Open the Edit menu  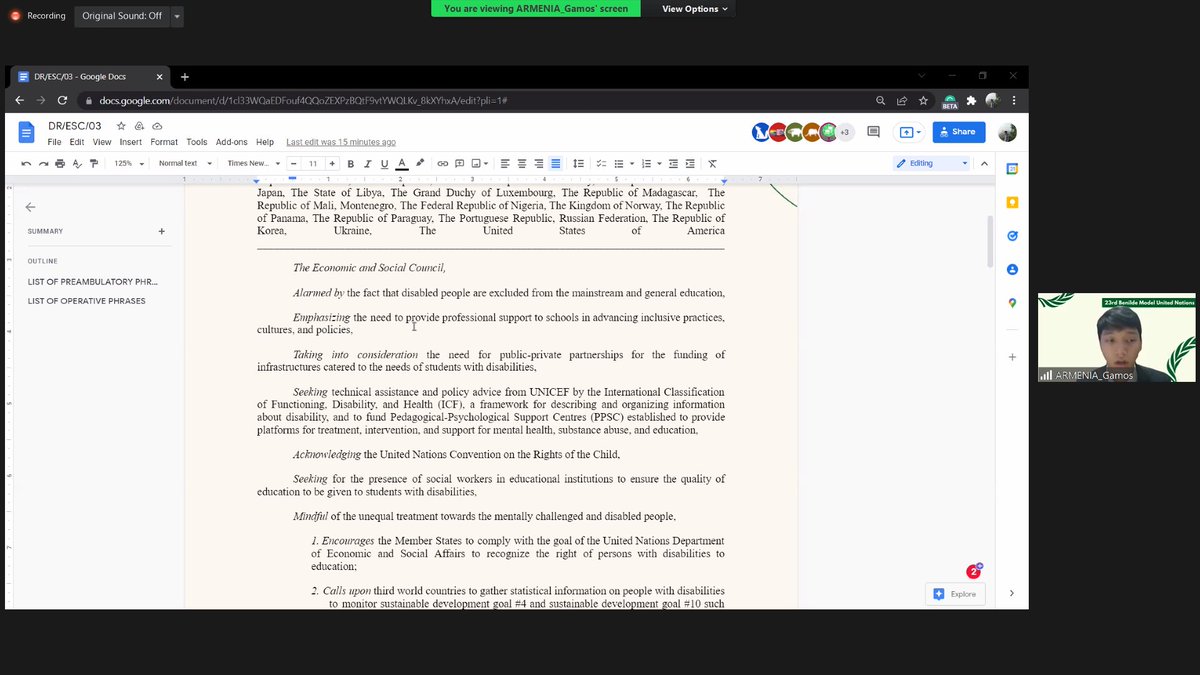(77, 142)
